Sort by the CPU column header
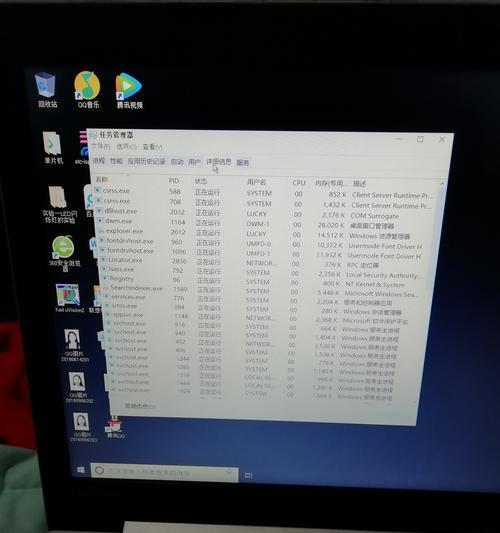 [x=299, y=183]
